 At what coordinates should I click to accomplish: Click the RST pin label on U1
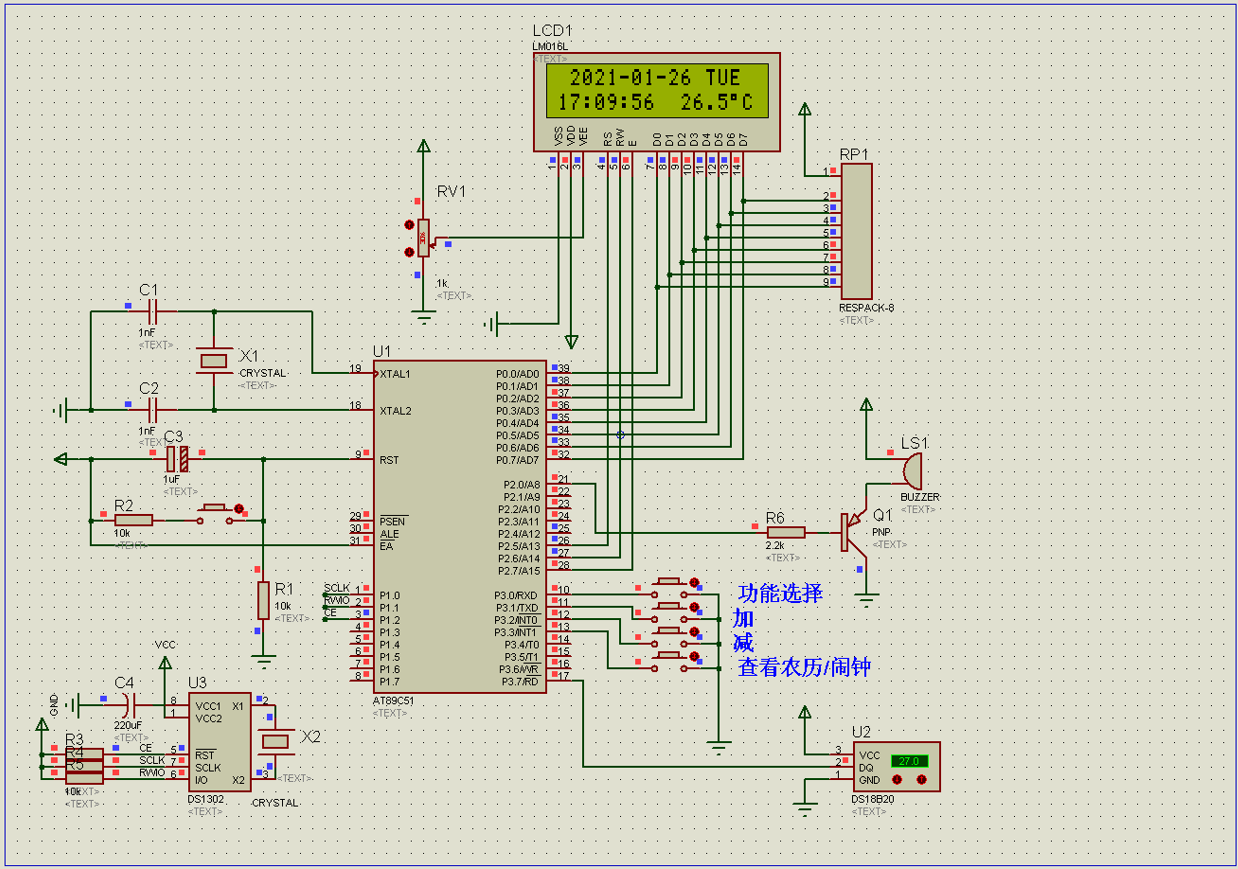pyautogui.click(x=388, y=460)
